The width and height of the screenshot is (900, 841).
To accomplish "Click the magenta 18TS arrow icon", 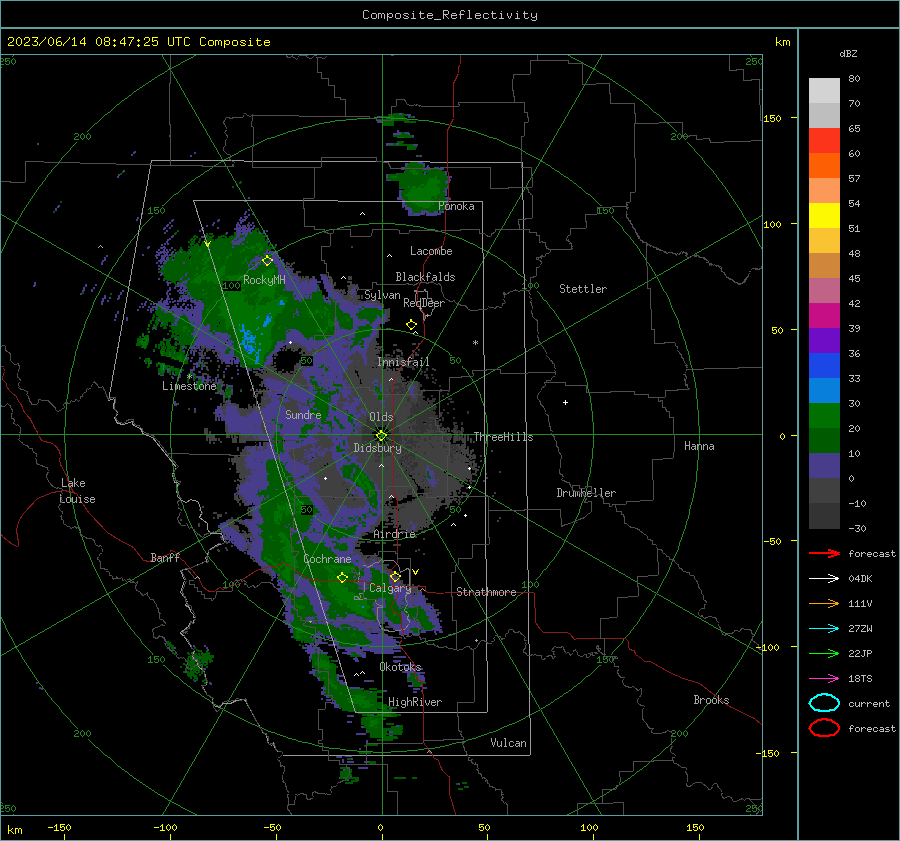I will point(824,679).
